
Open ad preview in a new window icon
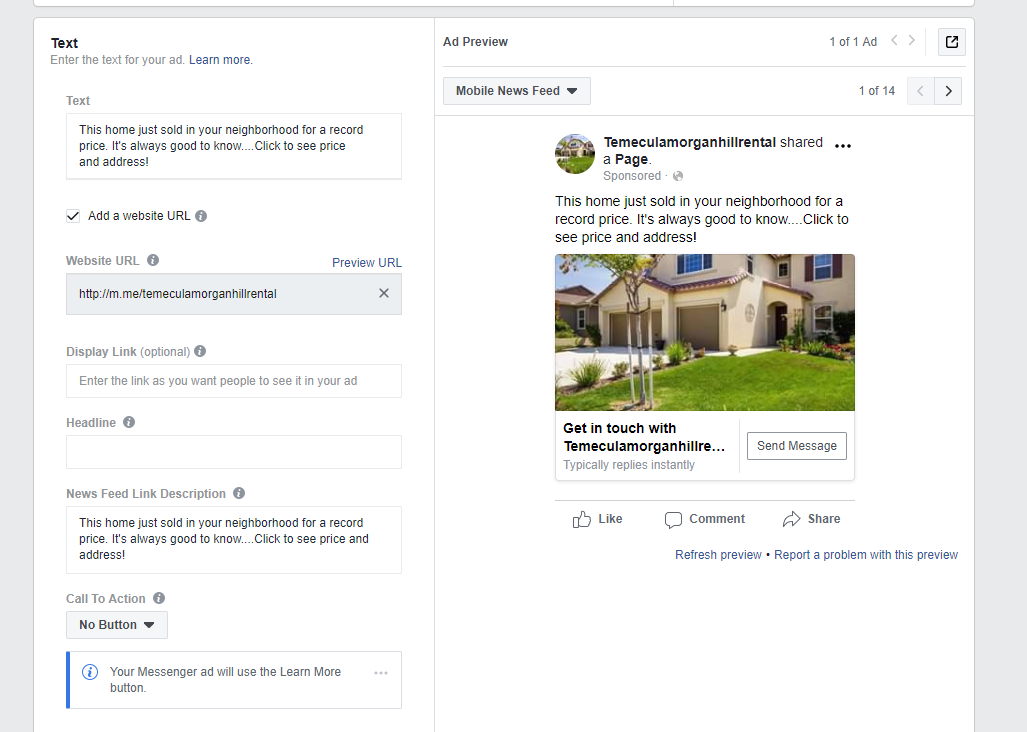pyautogui.click(x=952, y=42)
